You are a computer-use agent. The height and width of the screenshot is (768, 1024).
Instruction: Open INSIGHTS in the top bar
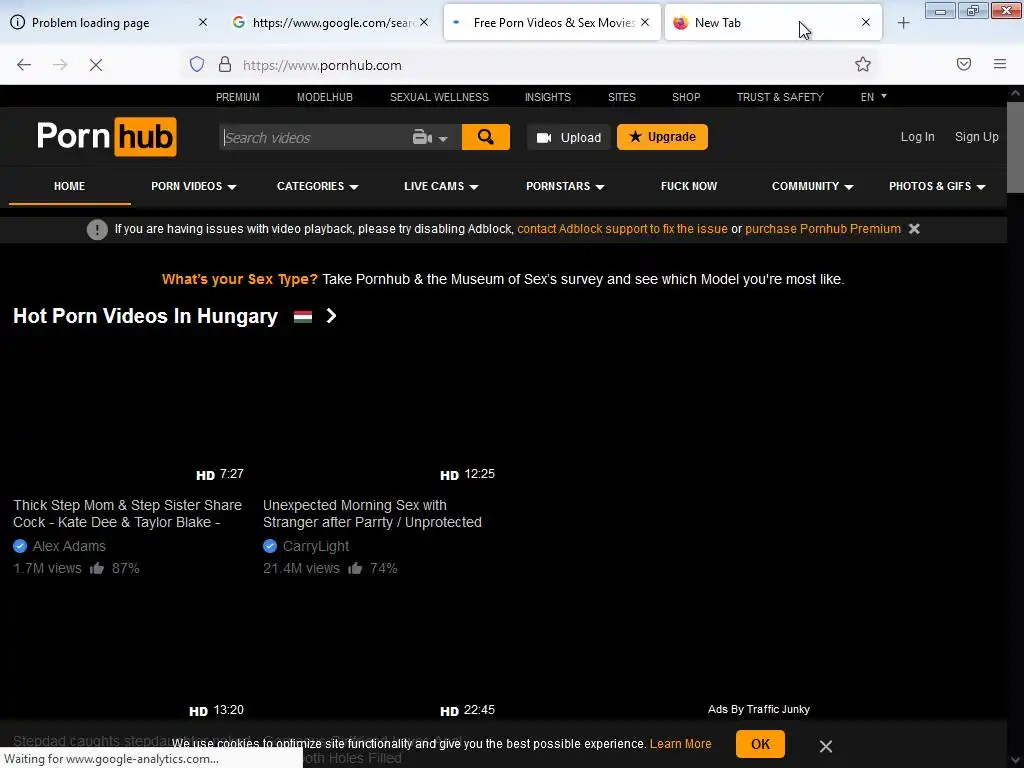[x=547, y=97]
